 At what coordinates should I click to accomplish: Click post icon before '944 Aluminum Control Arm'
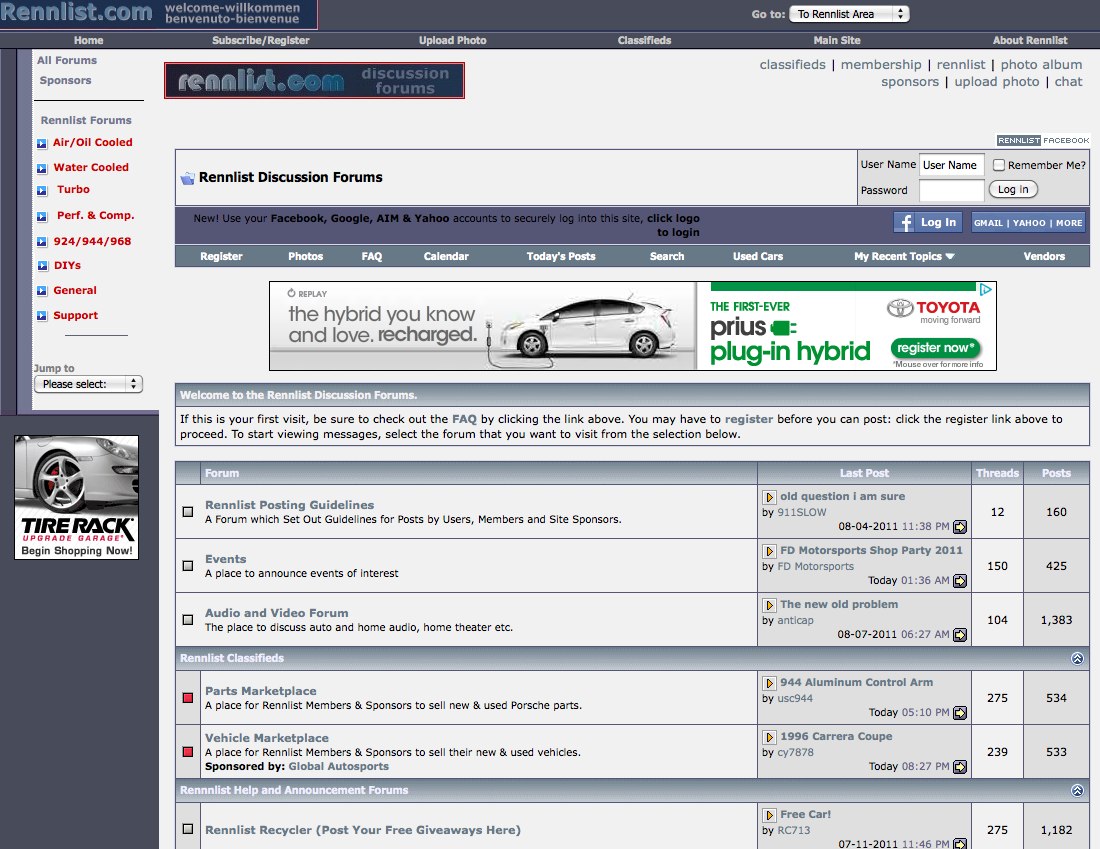[769, 683]
